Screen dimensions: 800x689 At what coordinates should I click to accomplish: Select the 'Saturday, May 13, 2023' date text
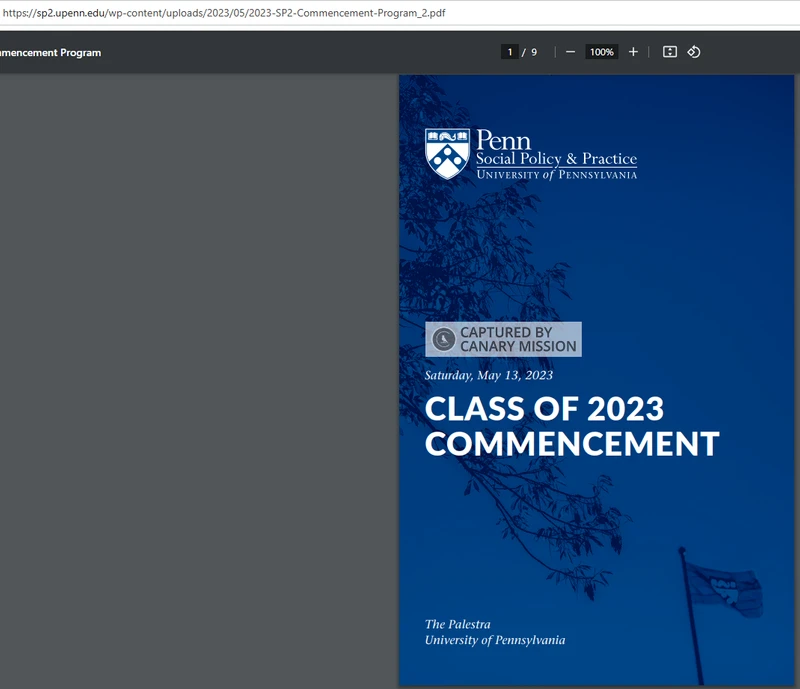(x=489, y=376)
